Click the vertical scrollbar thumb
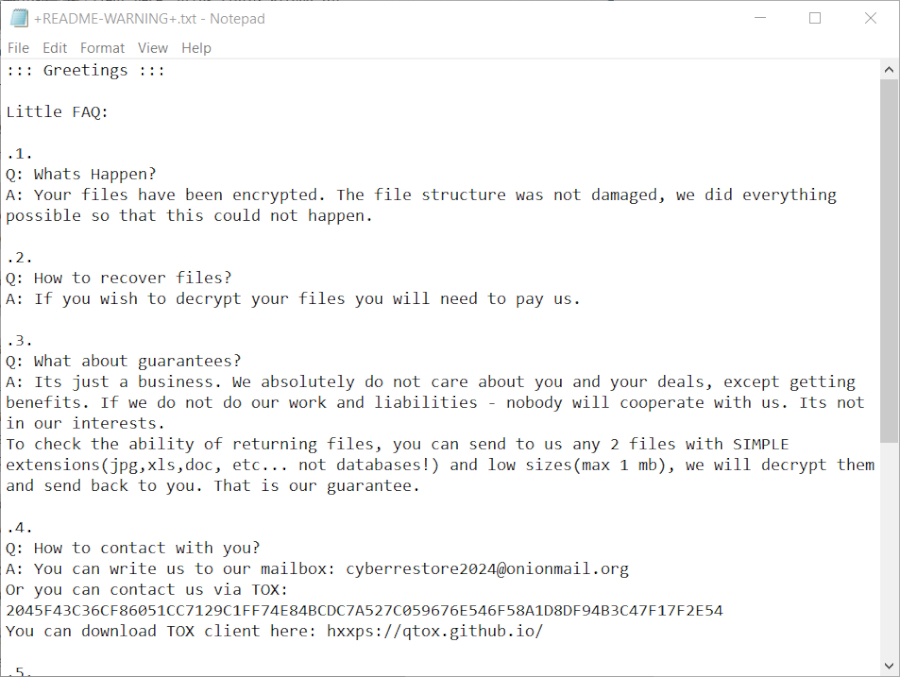This screenshot has width=900, height=677. (888, 260)
